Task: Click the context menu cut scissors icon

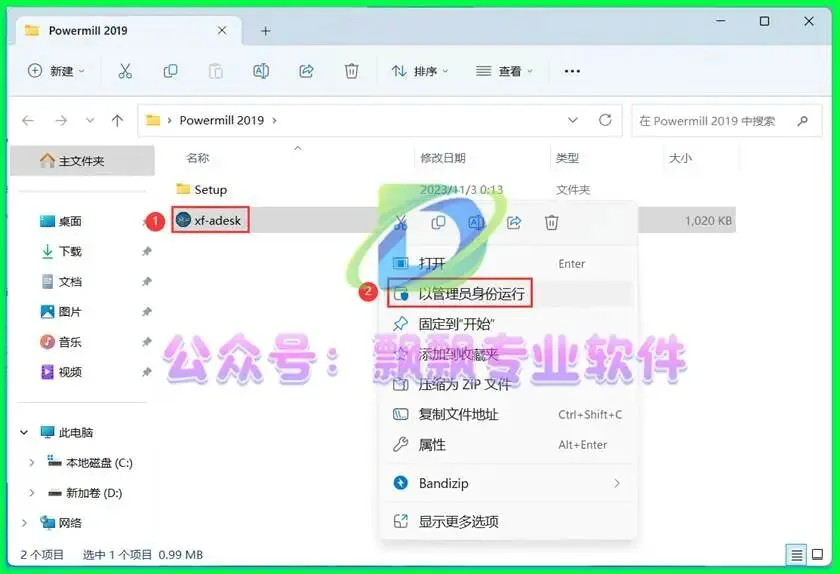Action: 401,222
